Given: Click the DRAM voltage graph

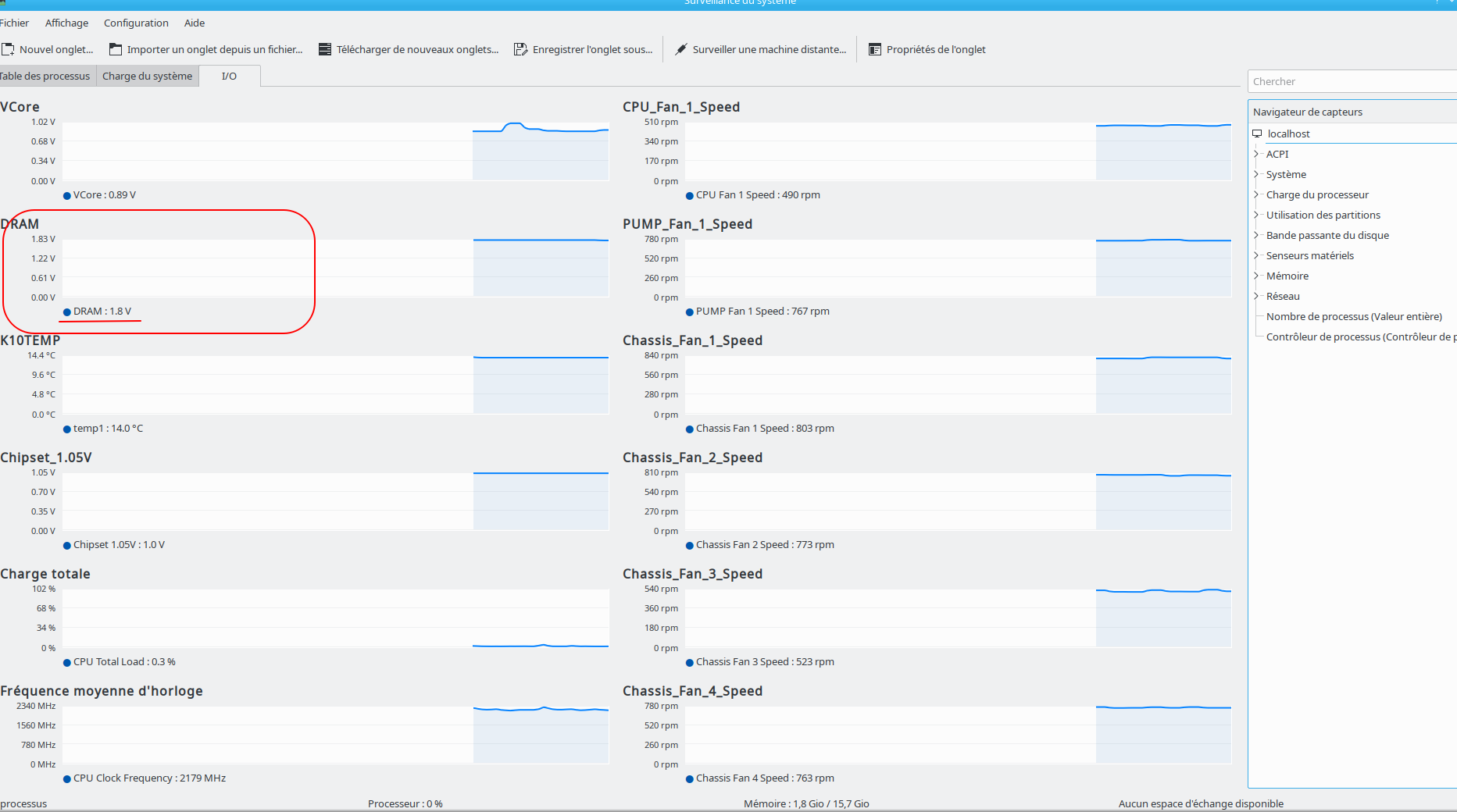Looking at the screenshot, I should pyautogui.click(x=335, y=268).
